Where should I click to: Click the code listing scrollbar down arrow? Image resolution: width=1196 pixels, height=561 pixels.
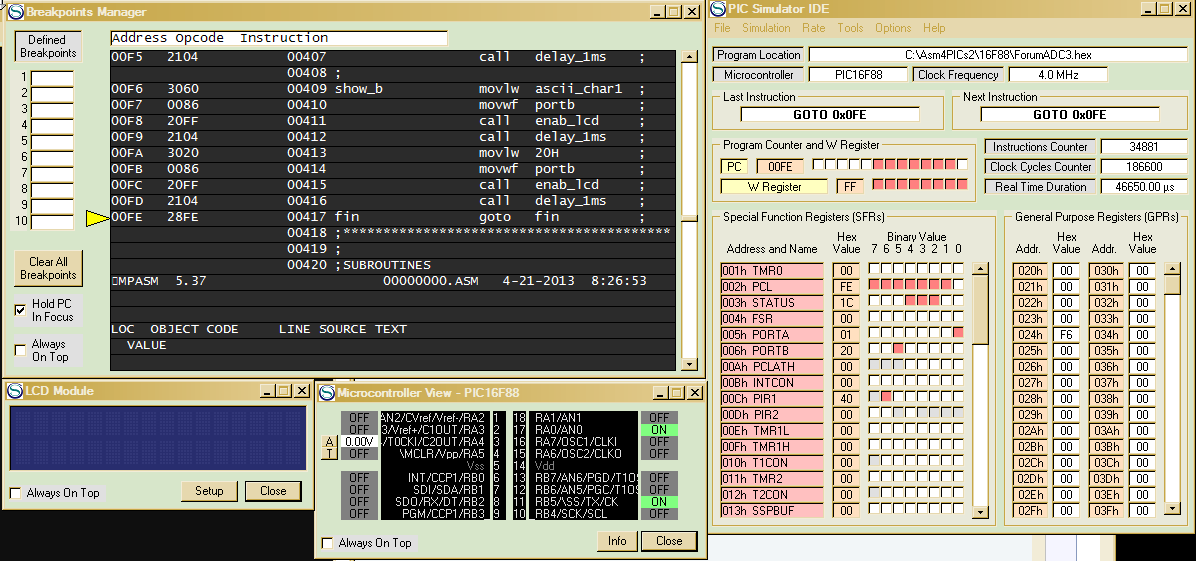tap(689, 364)
